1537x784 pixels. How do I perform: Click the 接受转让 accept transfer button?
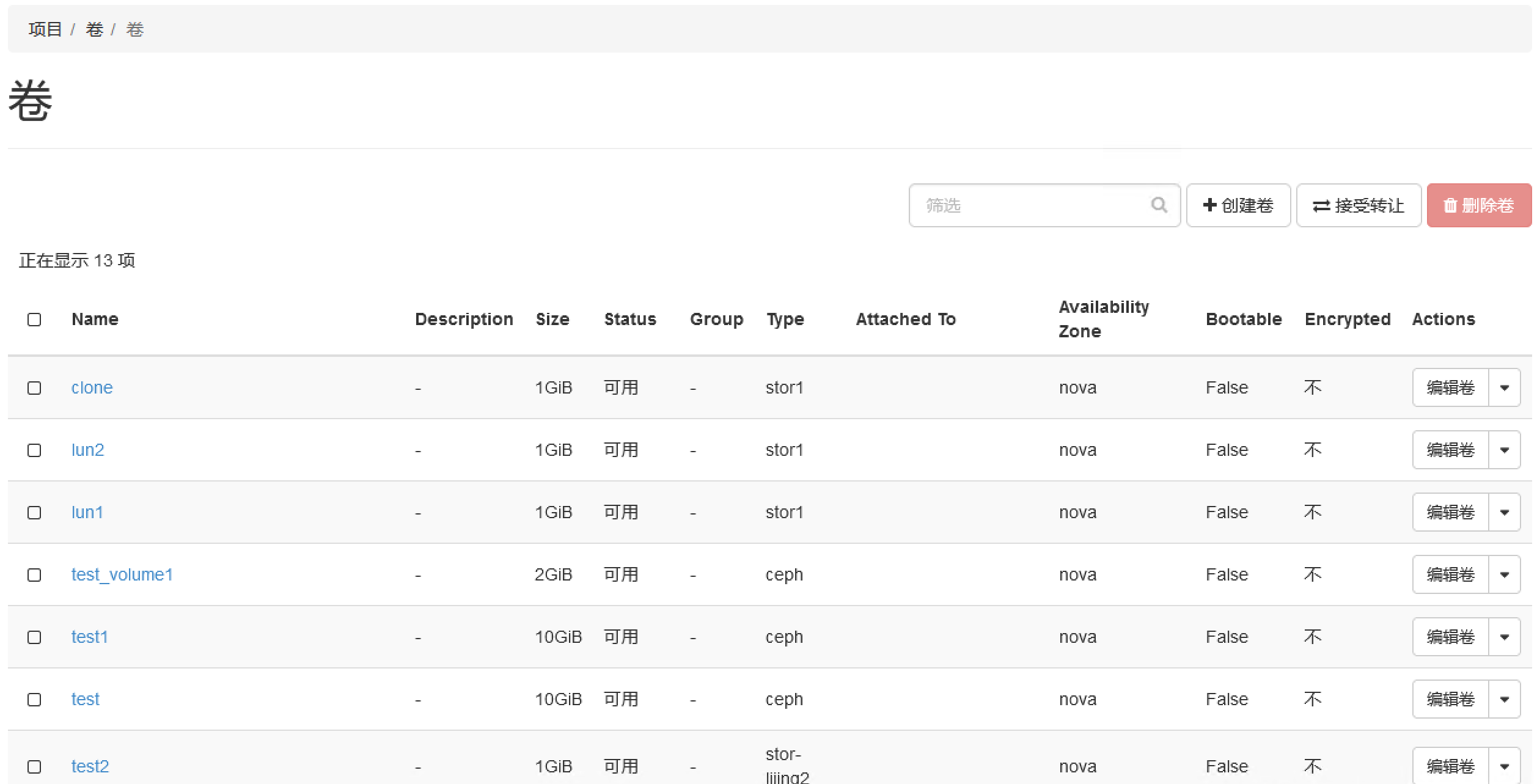coord(1358,205)
